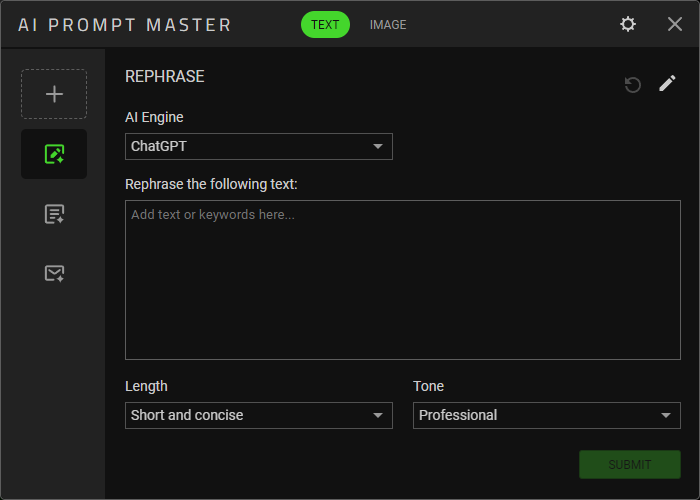Open the AI Engine ChatGPT dropdown

[258, 147]
